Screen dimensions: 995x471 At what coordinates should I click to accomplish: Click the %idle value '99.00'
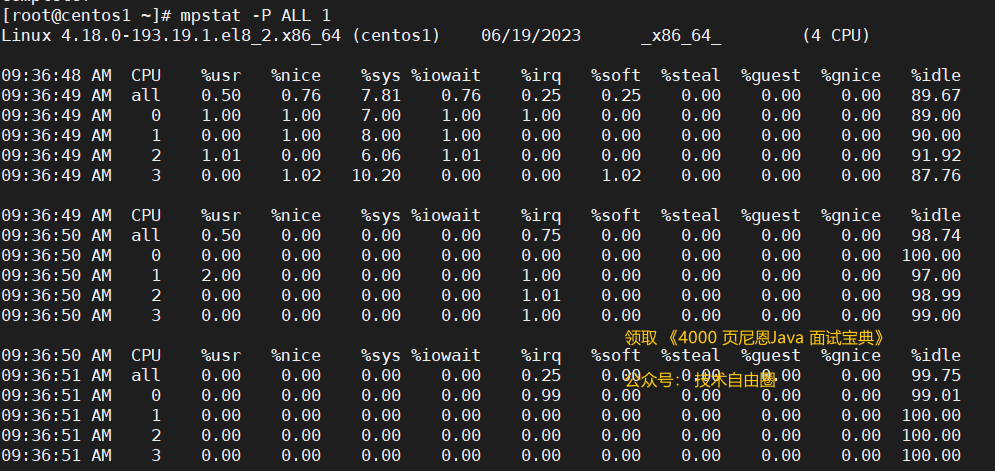point(936,315)
